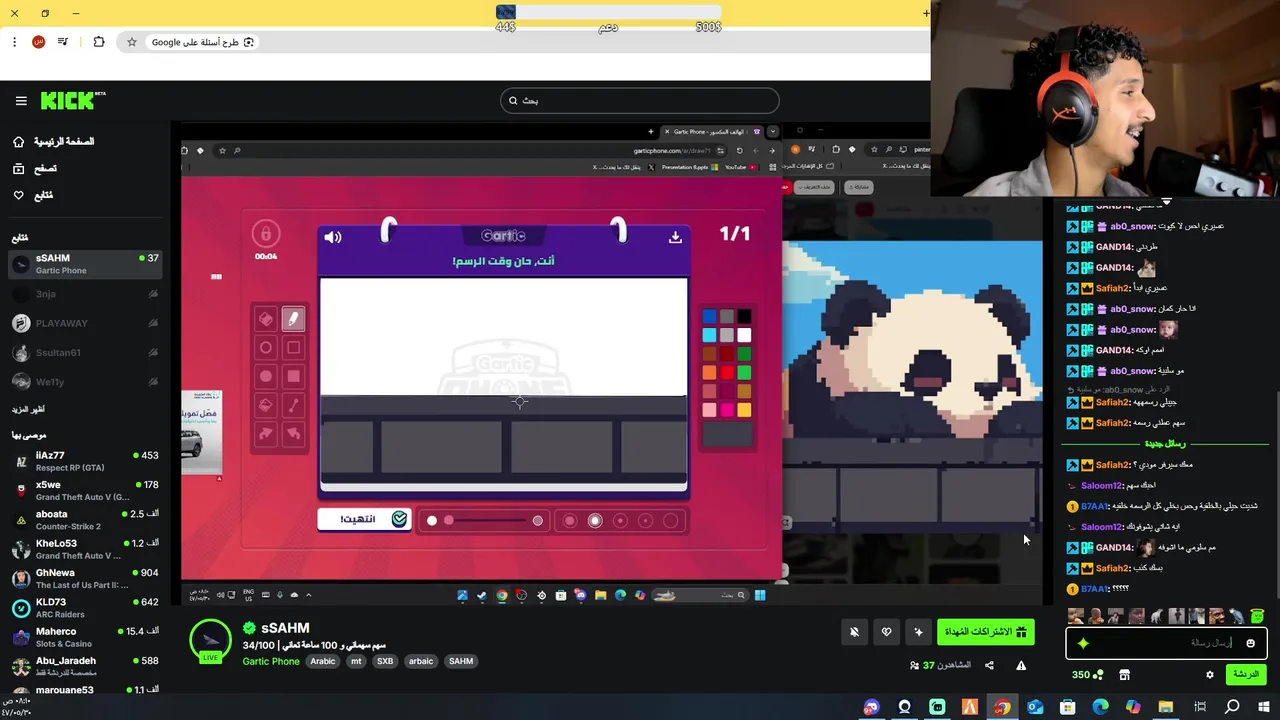Pick the black color swatch

[x=744, y=317]
